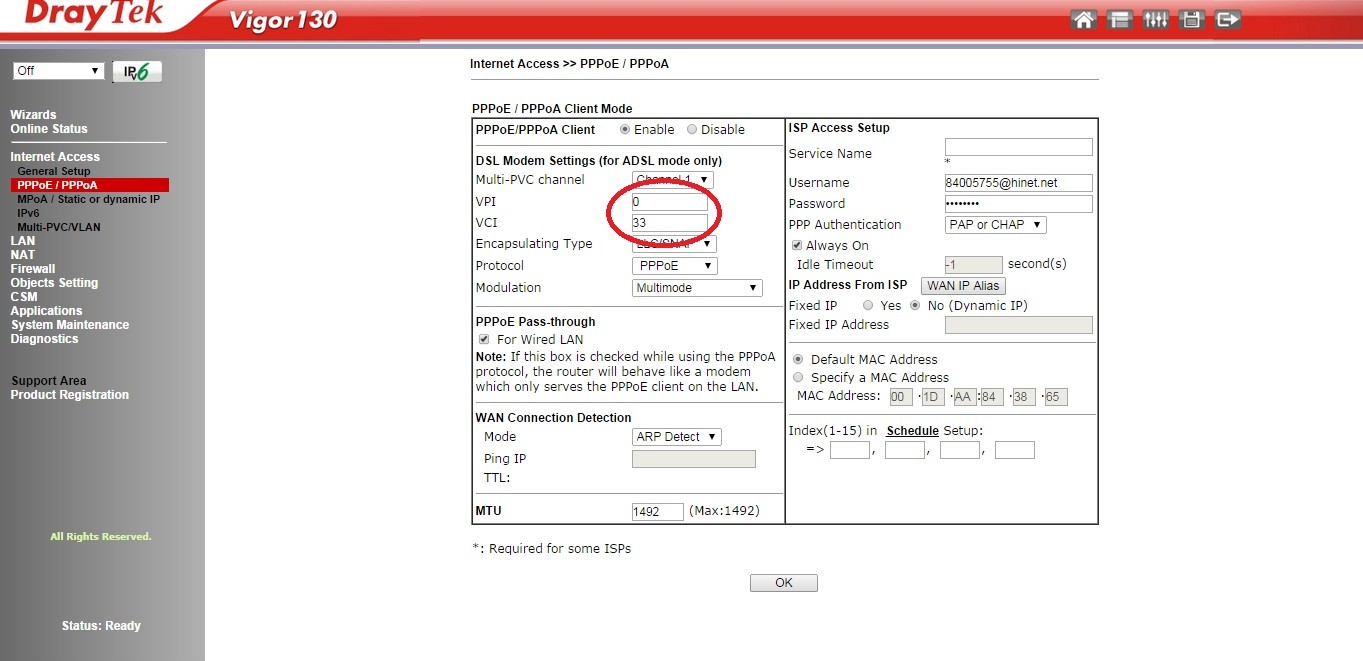This screenshot has width=1363, height=661.
Task: Click the IPv6 icon in the sidebar
Action: [x=137, y=71]
